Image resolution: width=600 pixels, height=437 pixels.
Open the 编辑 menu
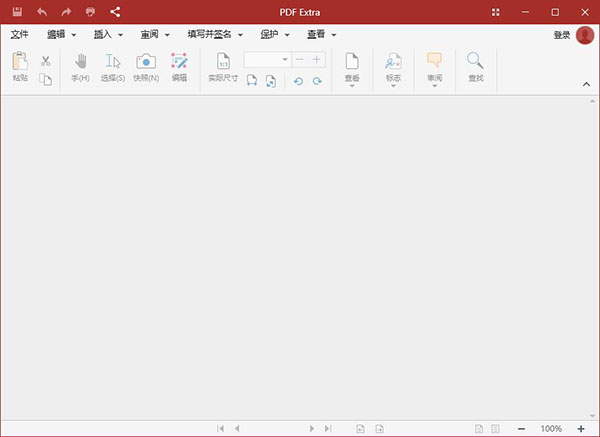tap(61, 34)
